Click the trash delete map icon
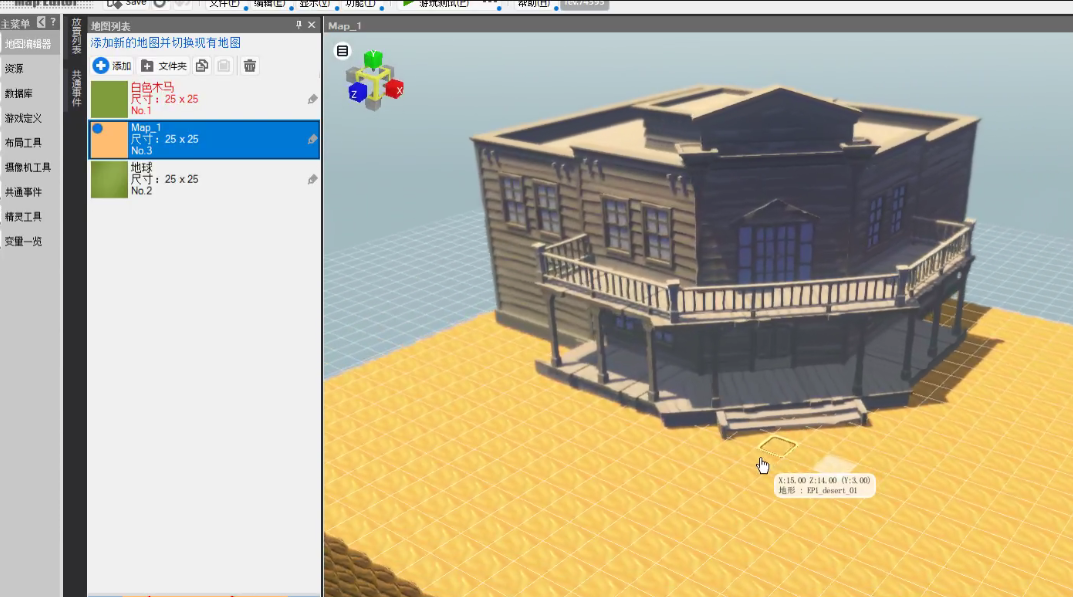The height and width of the screenshot is (597, 1073). [250, 66]
